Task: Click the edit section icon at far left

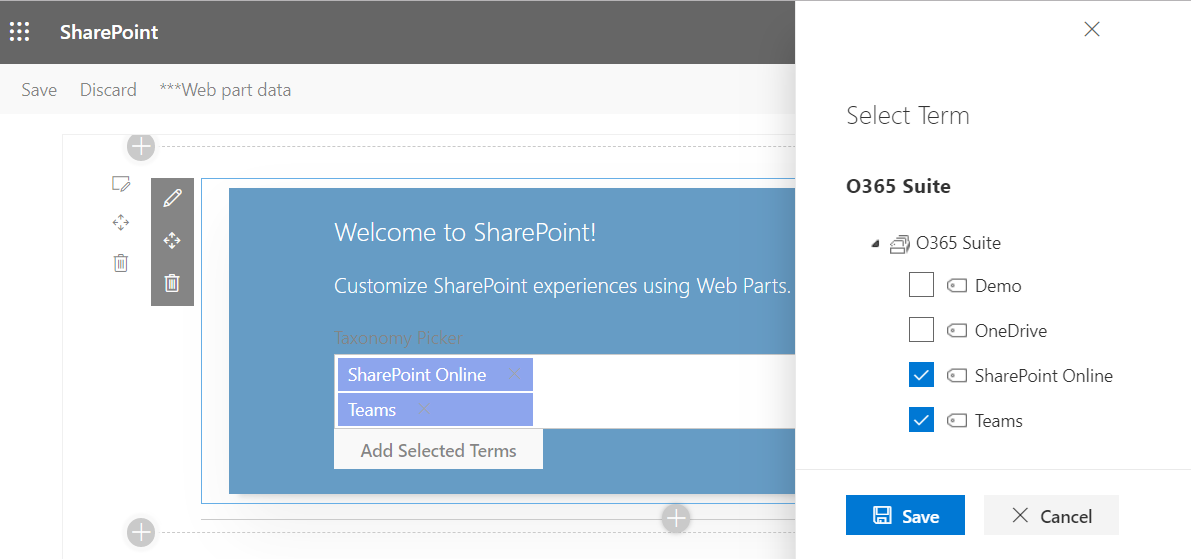Action: (121, 183)
